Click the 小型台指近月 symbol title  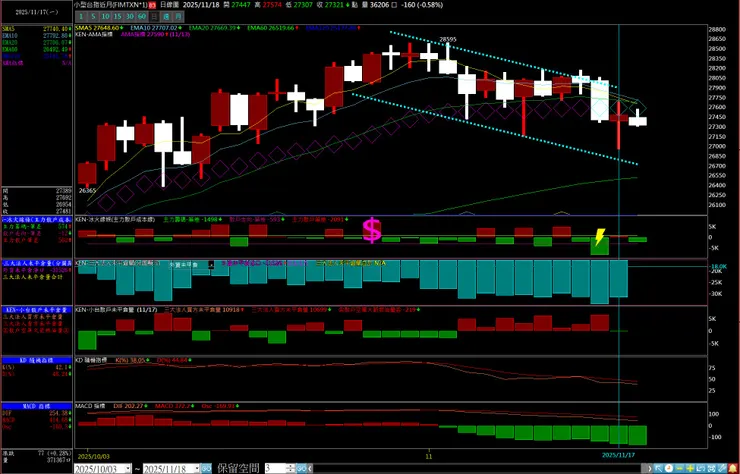click(x=111, y=5)
